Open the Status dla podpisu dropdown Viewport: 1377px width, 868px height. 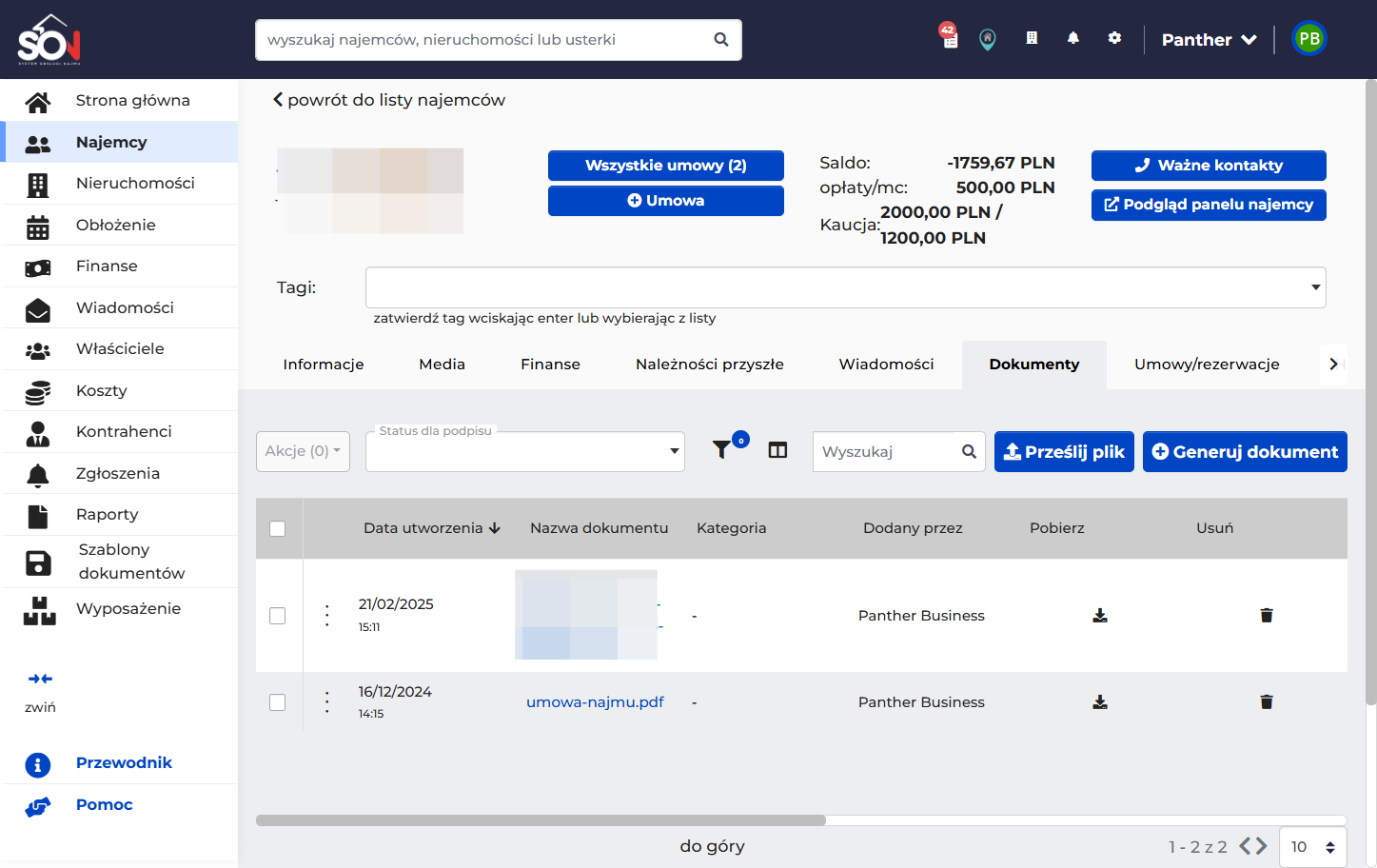click(525, 451)
